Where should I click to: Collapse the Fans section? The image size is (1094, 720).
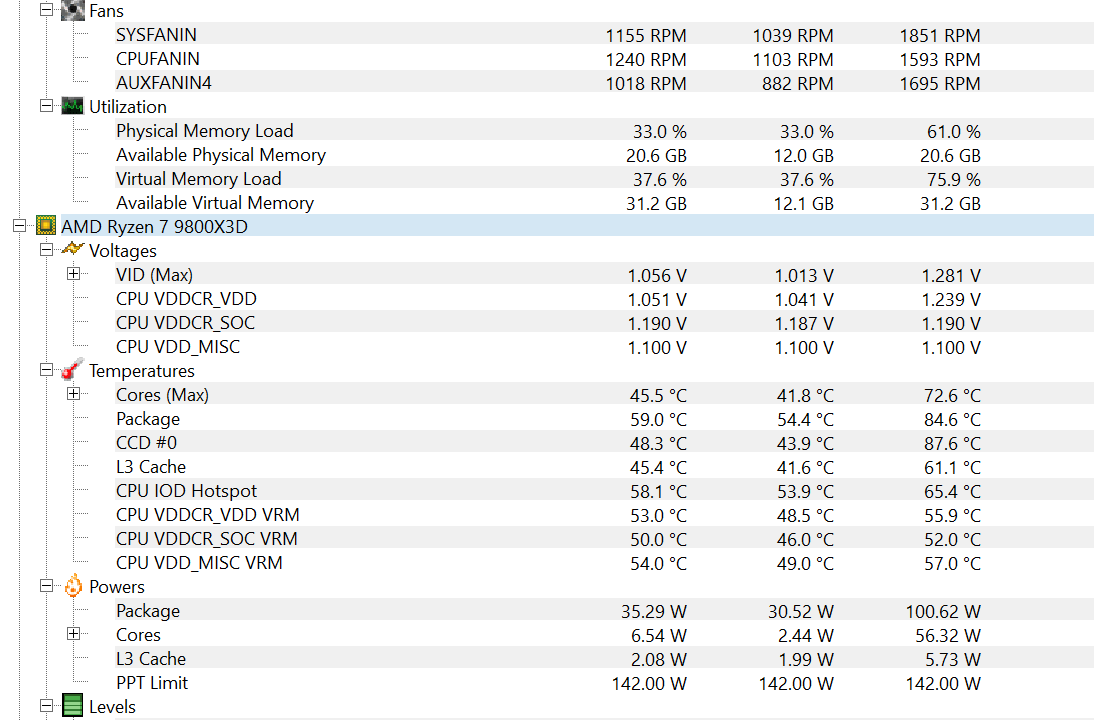click(46, 10)
